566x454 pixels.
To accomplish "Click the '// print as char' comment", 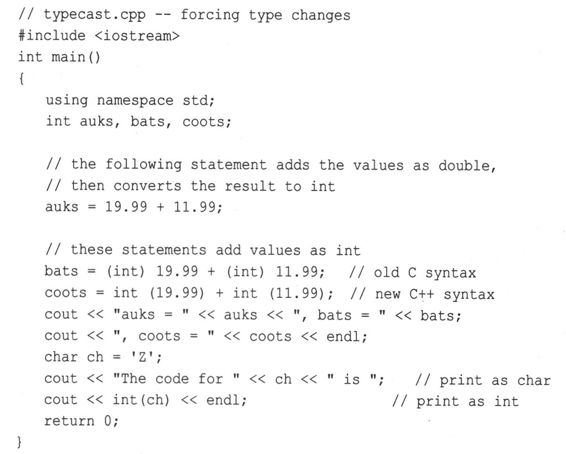I will click(x=483, y=380).
